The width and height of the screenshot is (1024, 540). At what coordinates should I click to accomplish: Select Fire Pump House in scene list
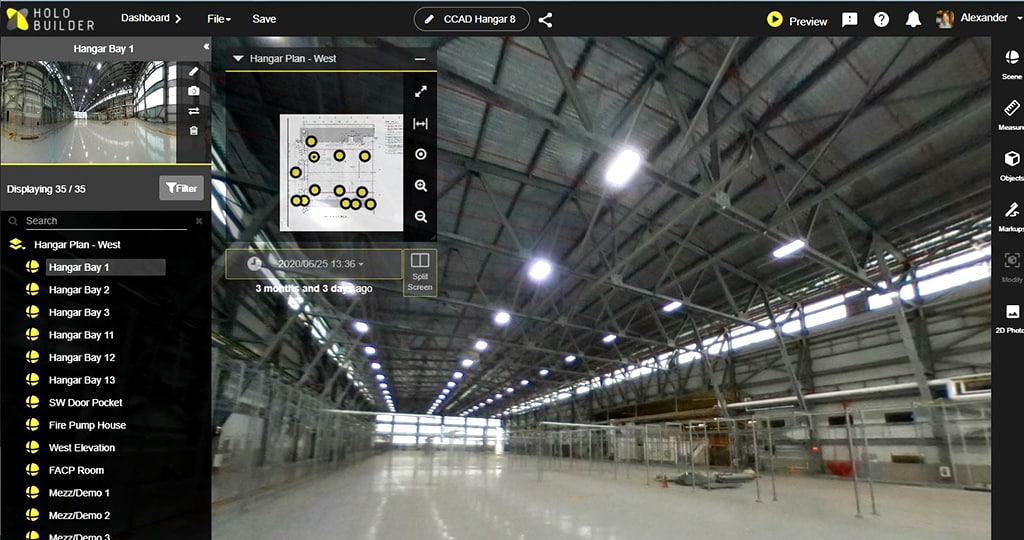[87, 425]
